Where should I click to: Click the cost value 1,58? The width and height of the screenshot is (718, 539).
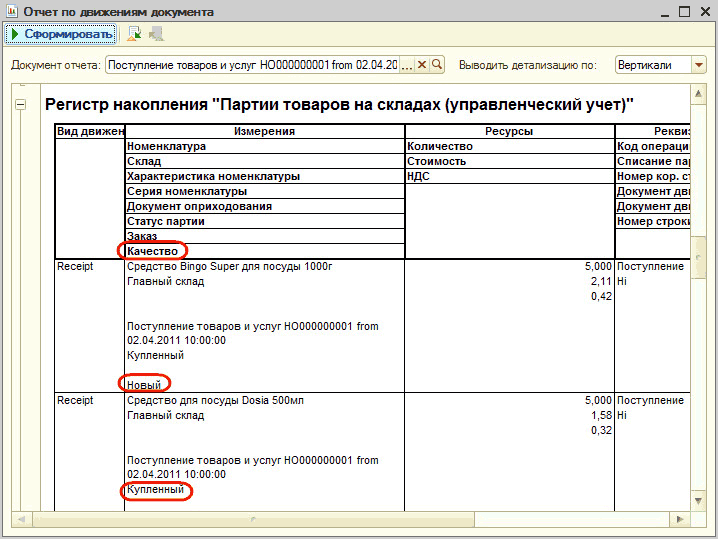click(x=601, y=416)
